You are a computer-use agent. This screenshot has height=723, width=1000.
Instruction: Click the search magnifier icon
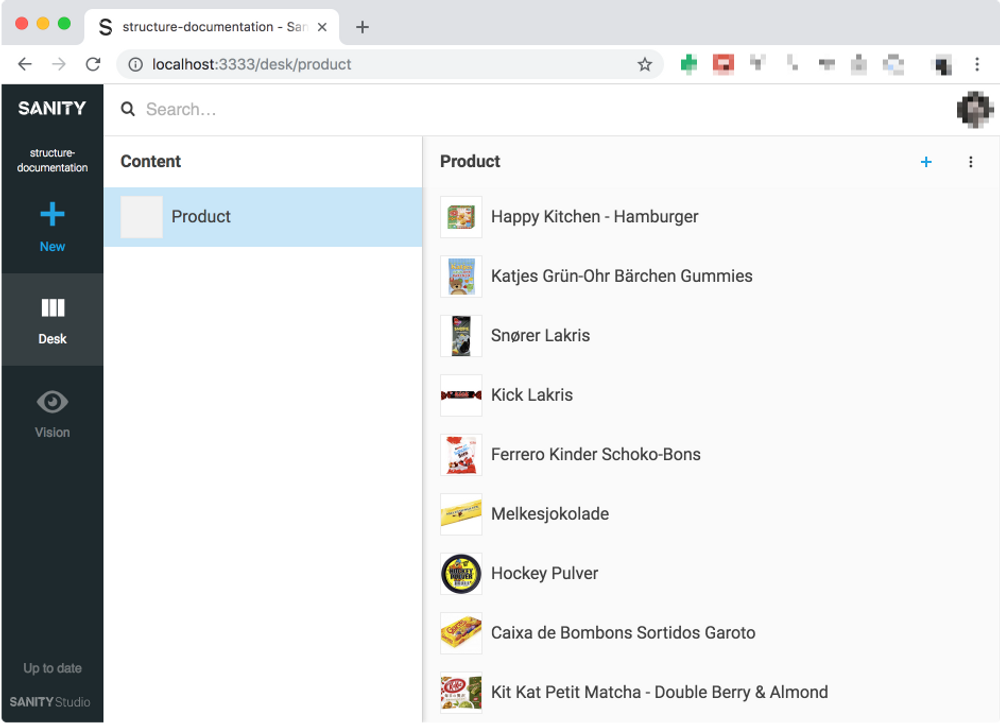click(128, 110)
